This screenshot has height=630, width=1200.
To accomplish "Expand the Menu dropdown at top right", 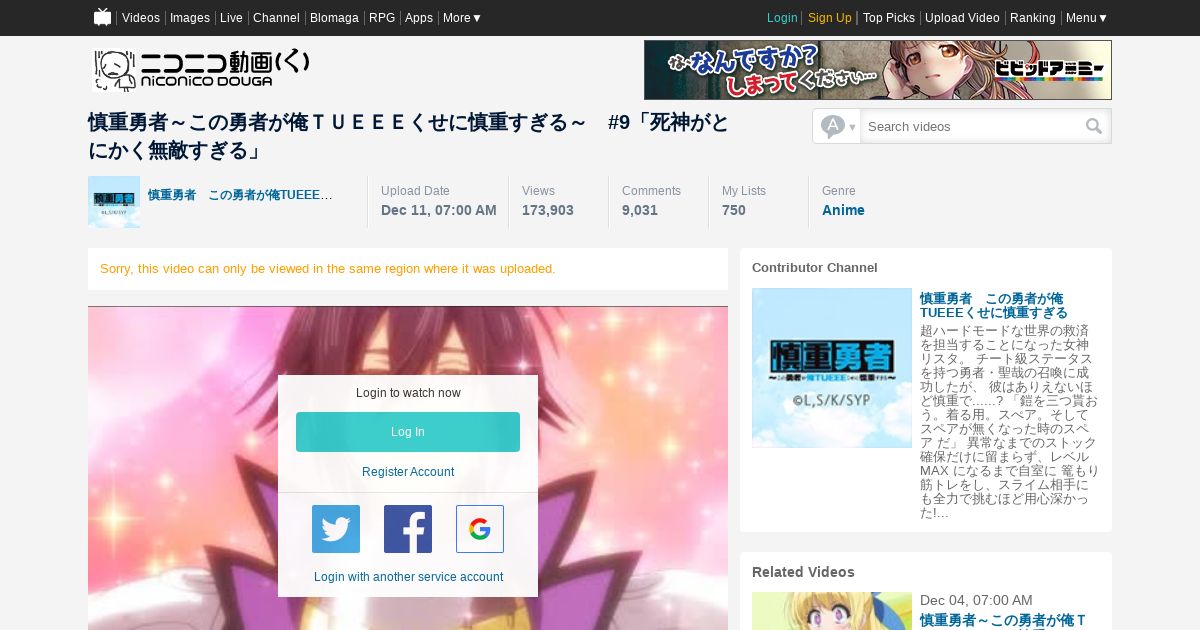I will click(1086, 18).
